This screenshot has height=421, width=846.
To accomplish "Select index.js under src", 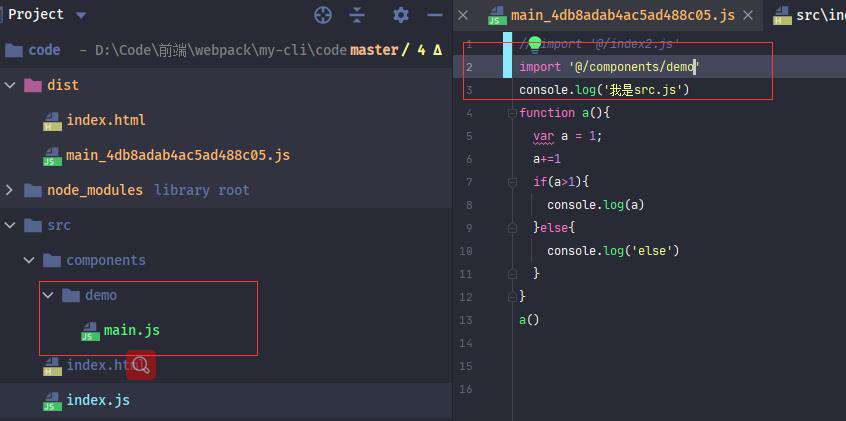I will [x=98, y=400].
